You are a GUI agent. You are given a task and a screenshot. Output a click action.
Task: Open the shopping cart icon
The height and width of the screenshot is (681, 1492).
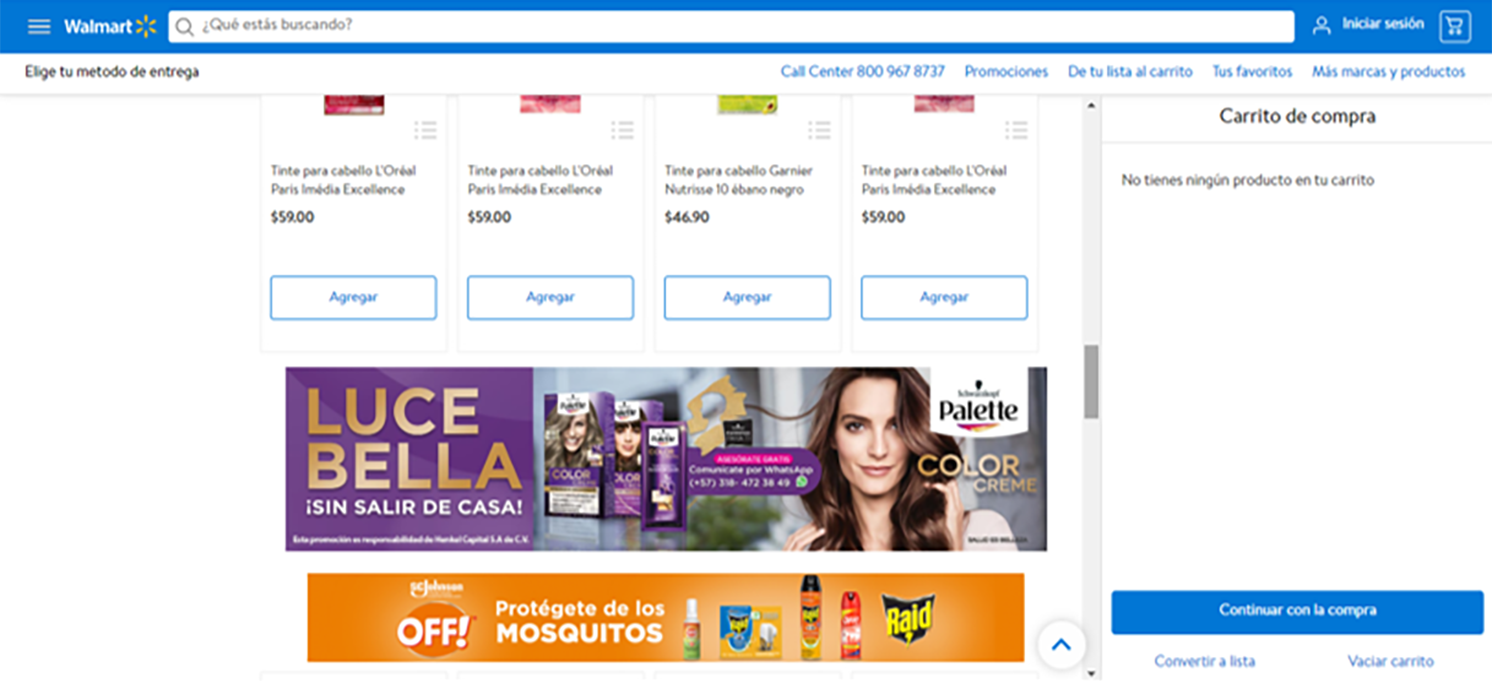click(x=1455, y=26)
